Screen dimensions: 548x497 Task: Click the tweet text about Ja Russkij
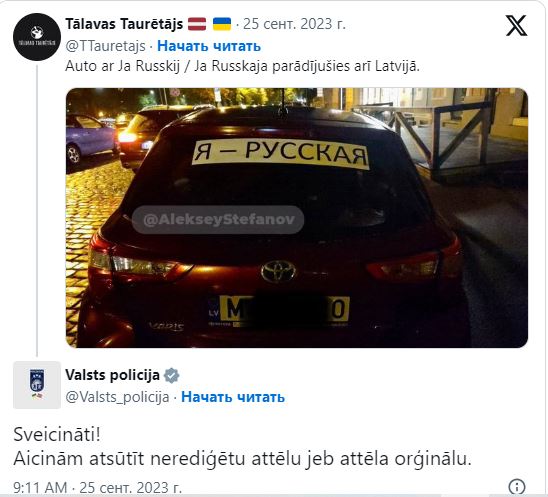click(x=242, y=66)
